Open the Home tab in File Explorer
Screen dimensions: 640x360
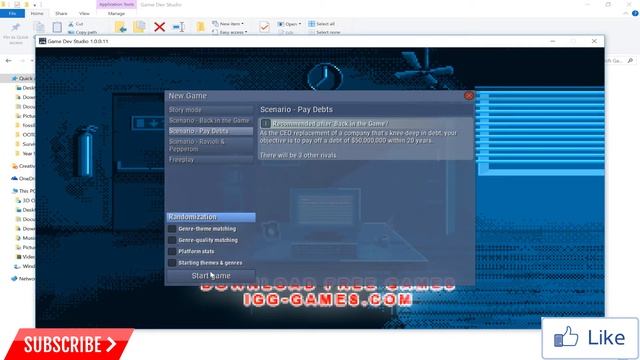pos(37,13)
